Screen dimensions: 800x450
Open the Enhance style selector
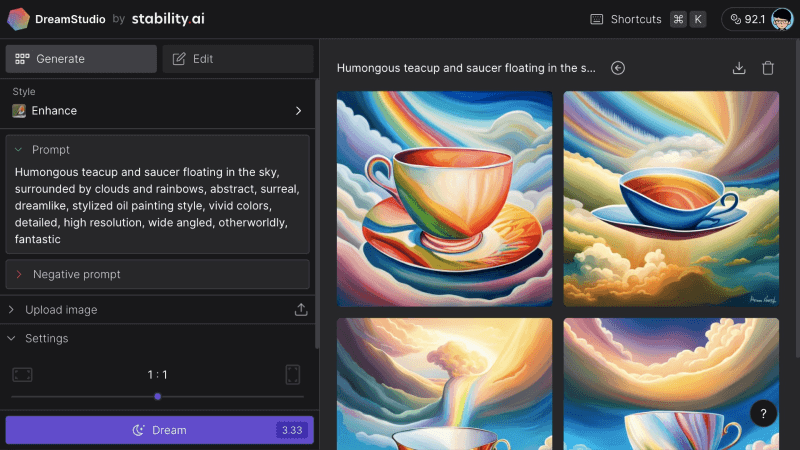pyautogui.click(x=158, y=111)
